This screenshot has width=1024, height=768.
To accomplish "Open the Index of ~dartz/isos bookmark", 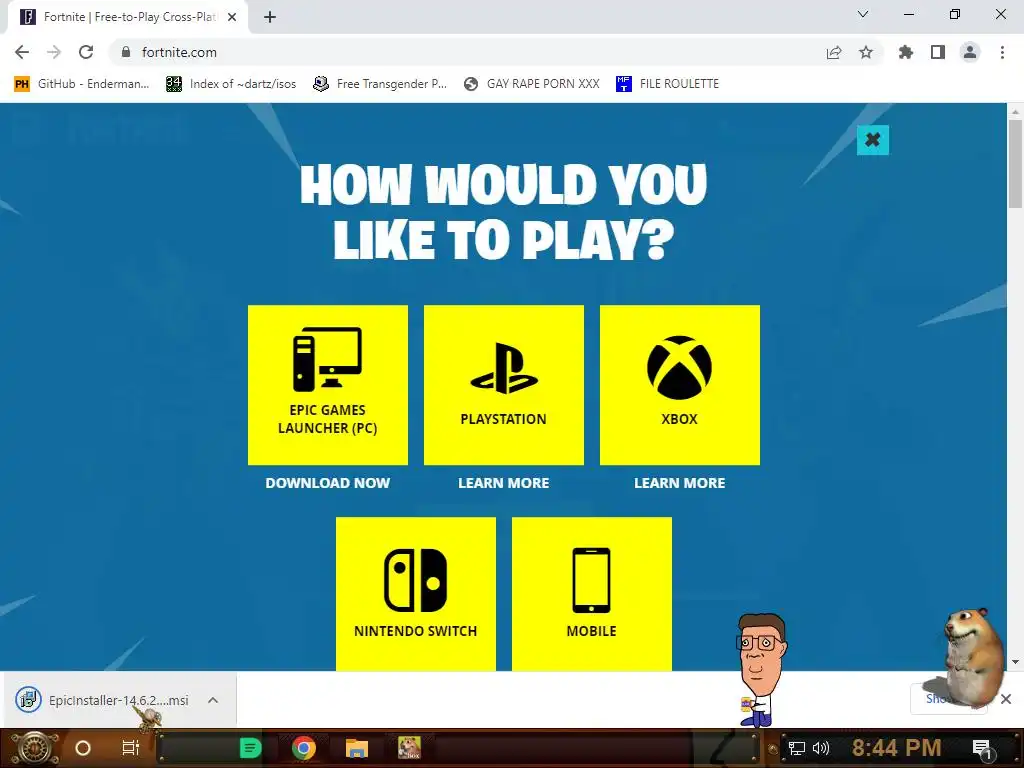I will click(231, 84).
